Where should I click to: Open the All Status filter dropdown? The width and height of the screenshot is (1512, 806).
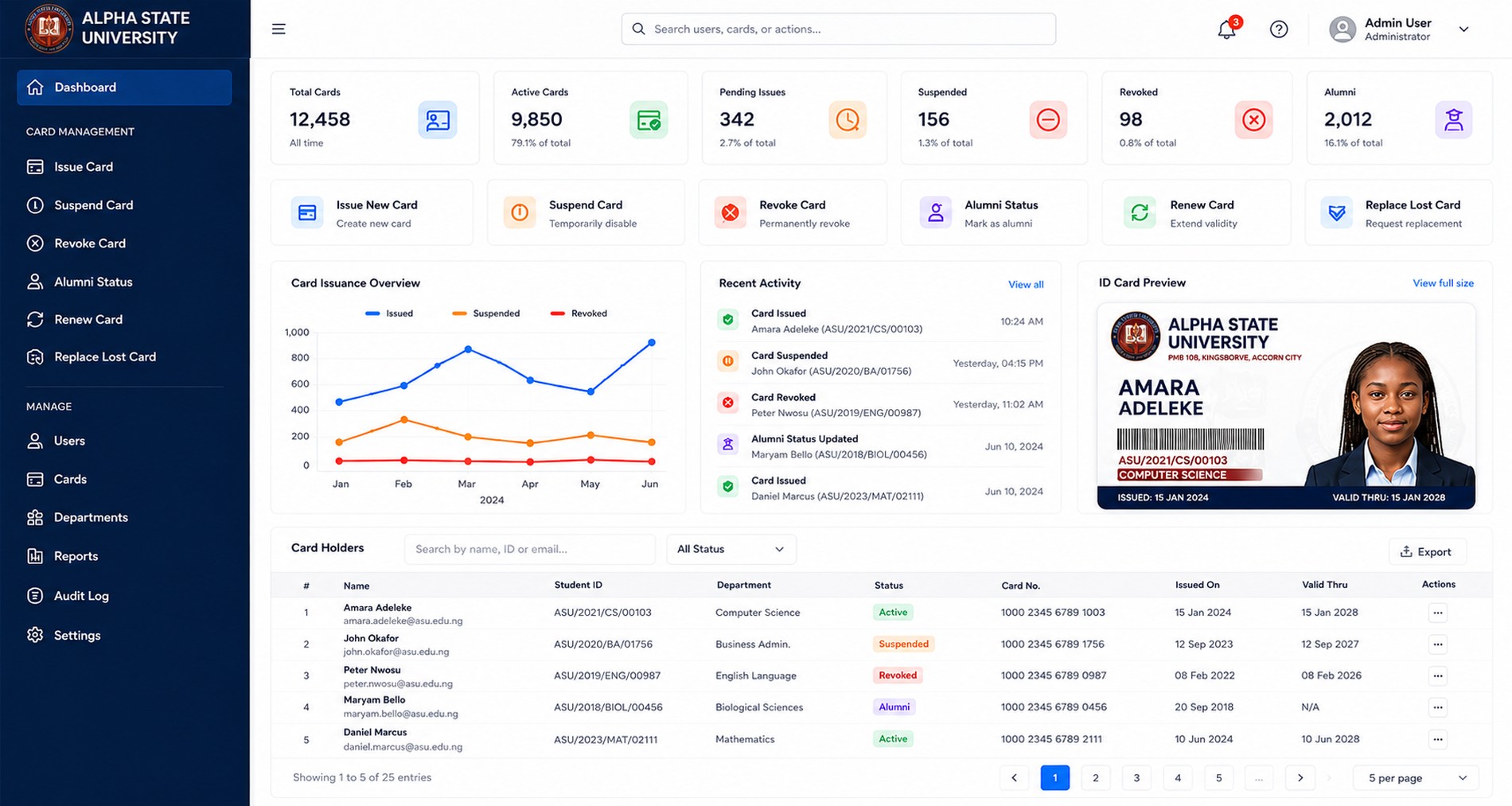pyautogui.click(x=731, y=549)
